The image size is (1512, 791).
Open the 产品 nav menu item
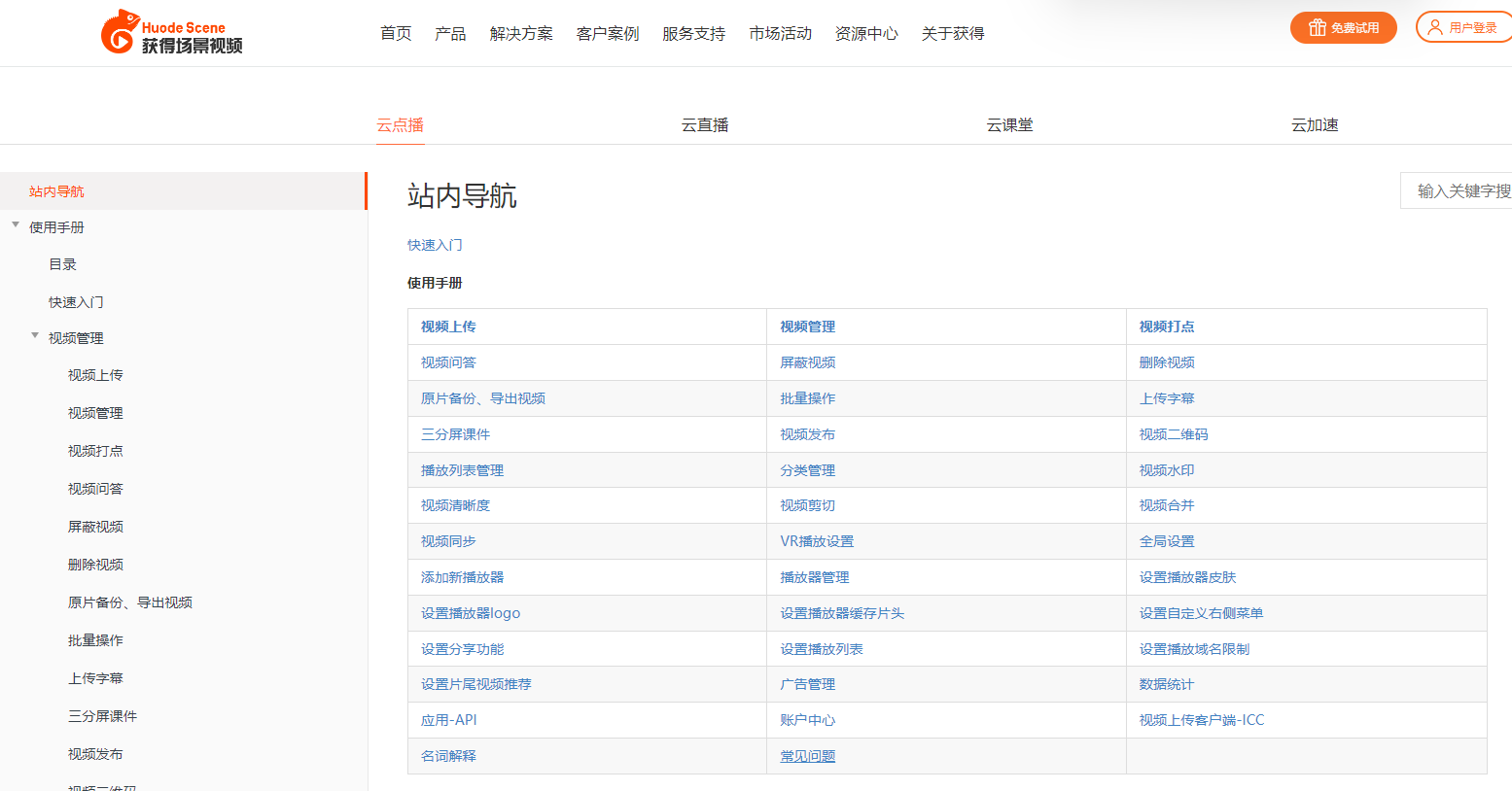[x=450, y=34]
